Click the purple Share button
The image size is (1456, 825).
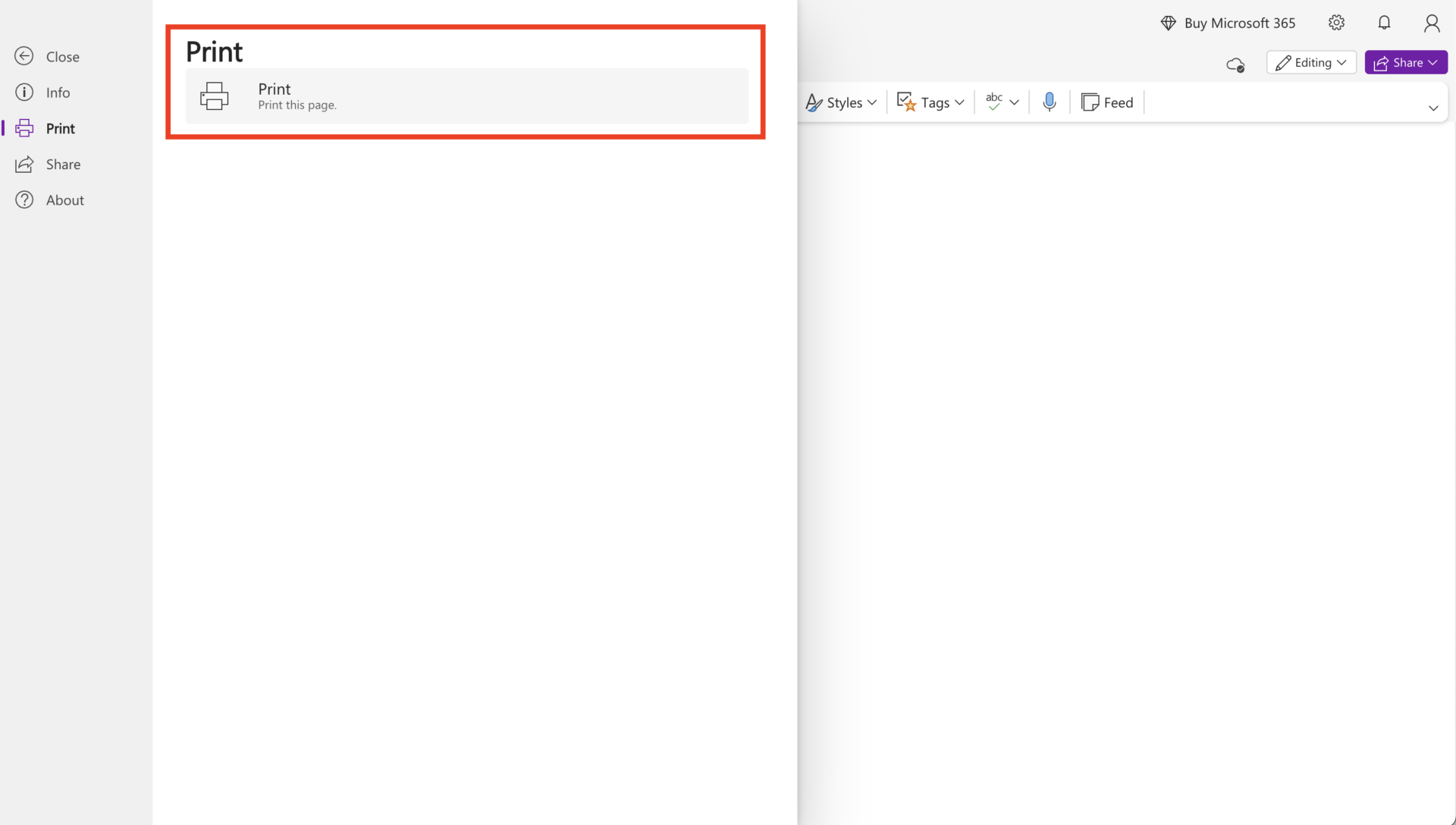1405,62
